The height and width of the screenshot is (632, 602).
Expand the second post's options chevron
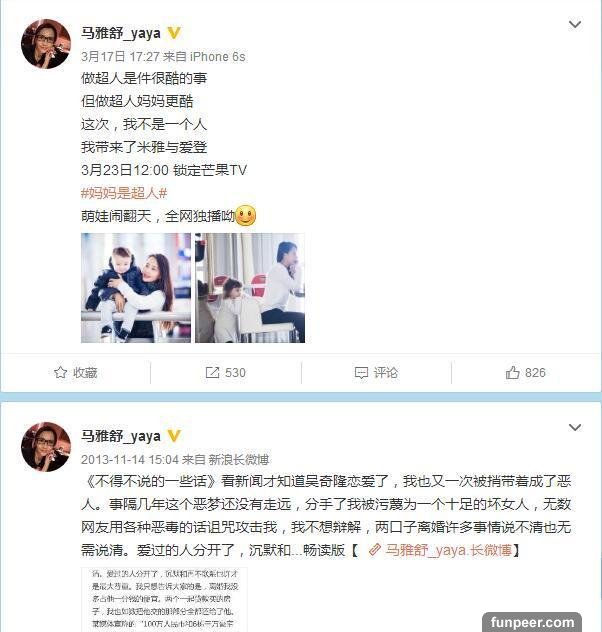[x=575, y=427]
